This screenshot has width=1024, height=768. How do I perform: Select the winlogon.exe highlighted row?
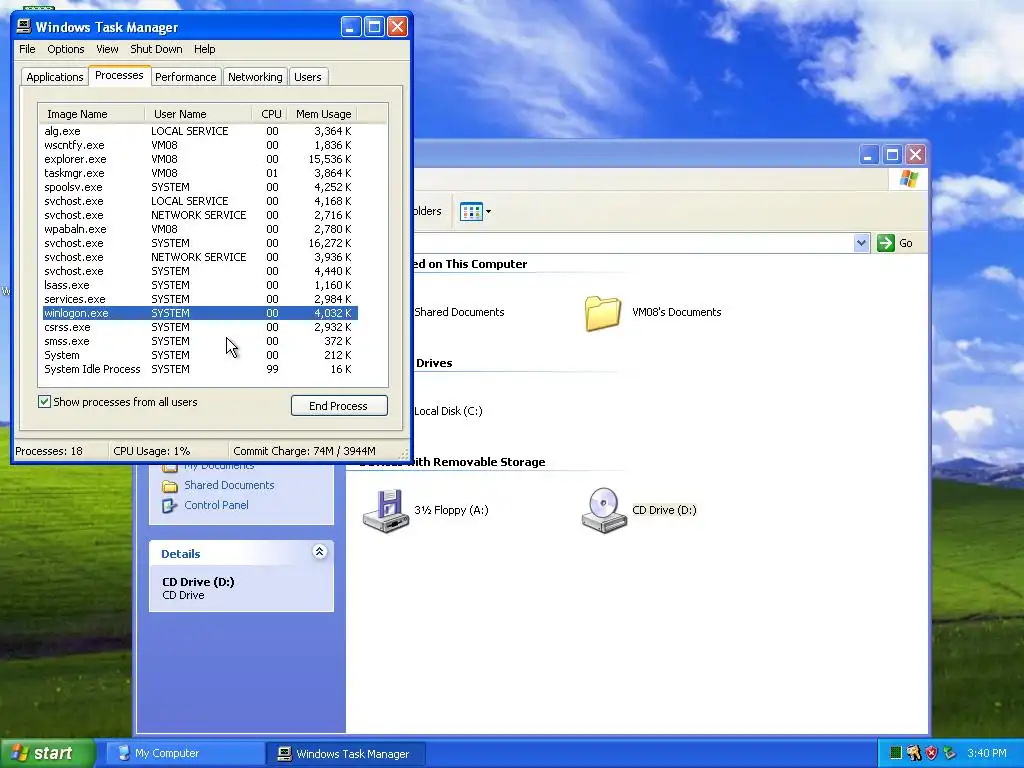(200, 313)
